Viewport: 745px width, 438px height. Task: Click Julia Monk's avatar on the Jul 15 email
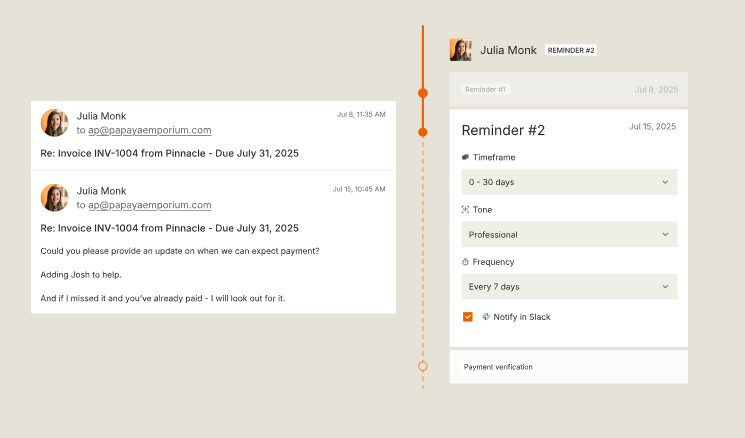click(55, 198)
